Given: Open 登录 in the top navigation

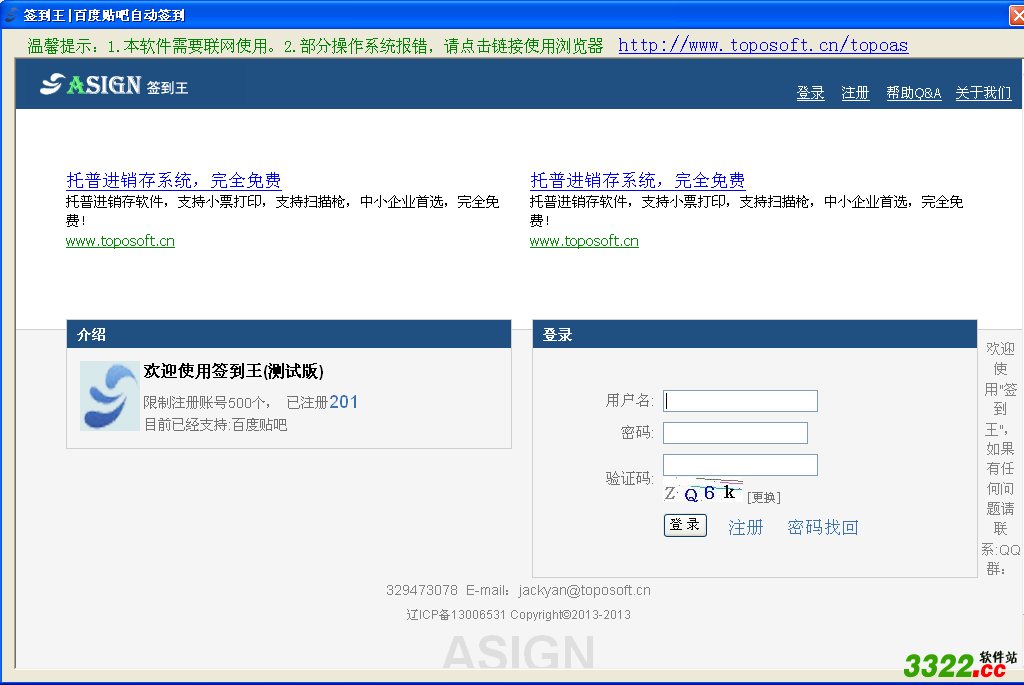Looking at the screenshot, I should click(x=810, y=93).
